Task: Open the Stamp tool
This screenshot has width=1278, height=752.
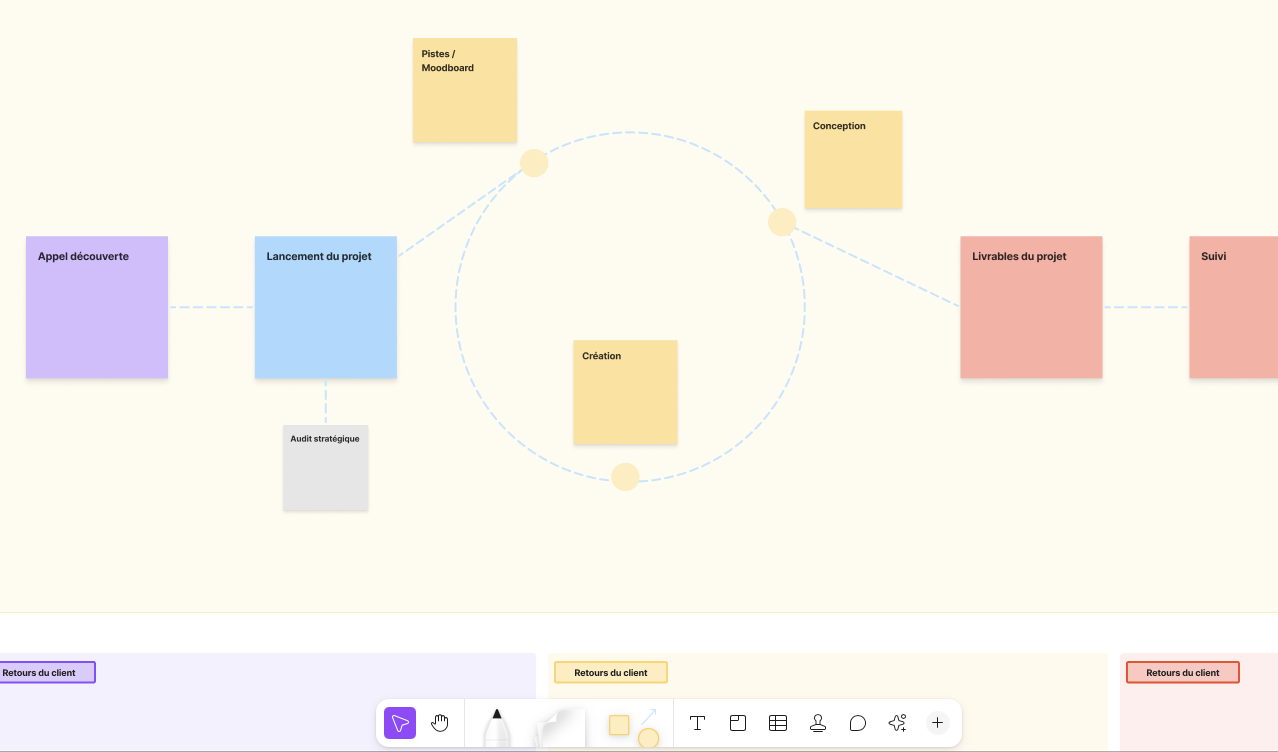Action: click(x=818, y=723)
